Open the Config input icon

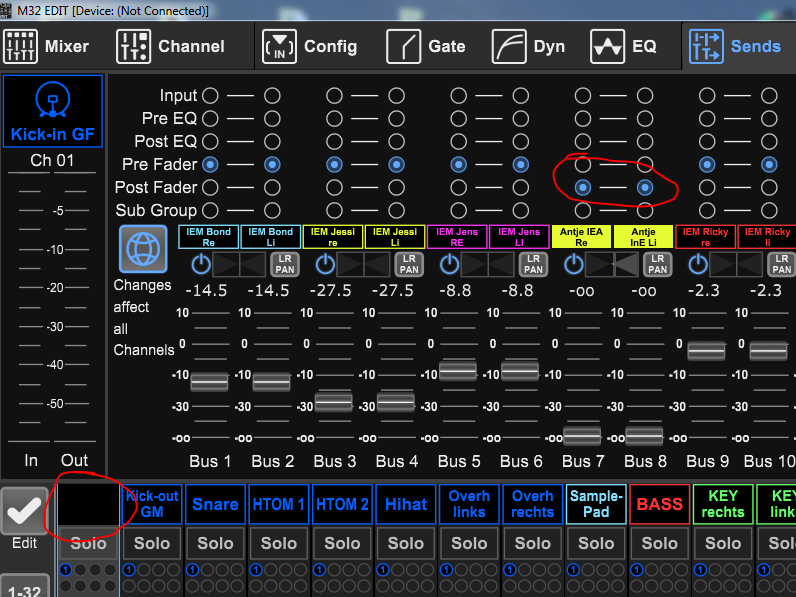[279, 46]
